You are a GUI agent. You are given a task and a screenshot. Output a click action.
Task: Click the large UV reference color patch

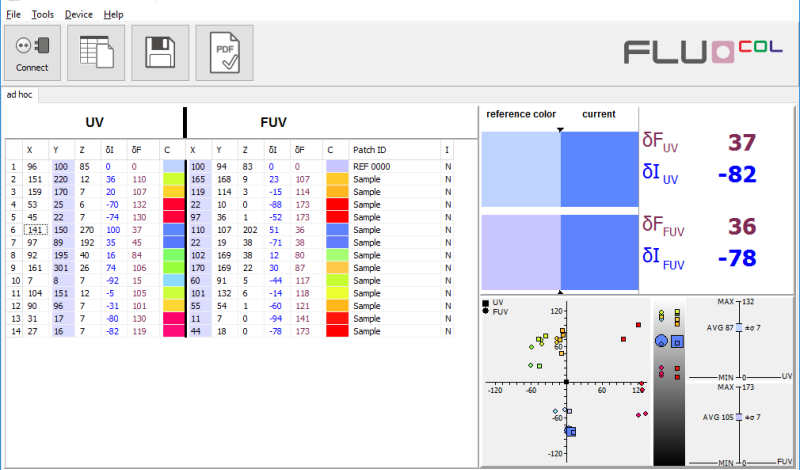pos(521,169)
